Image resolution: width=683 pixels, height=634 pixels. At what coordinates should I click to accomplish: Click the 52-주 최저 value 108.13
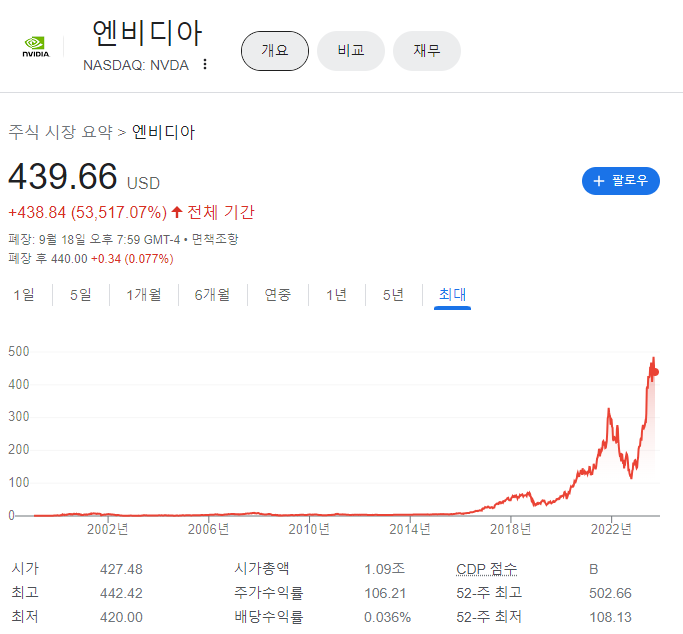pyautogui.click(x=610, y=617)
